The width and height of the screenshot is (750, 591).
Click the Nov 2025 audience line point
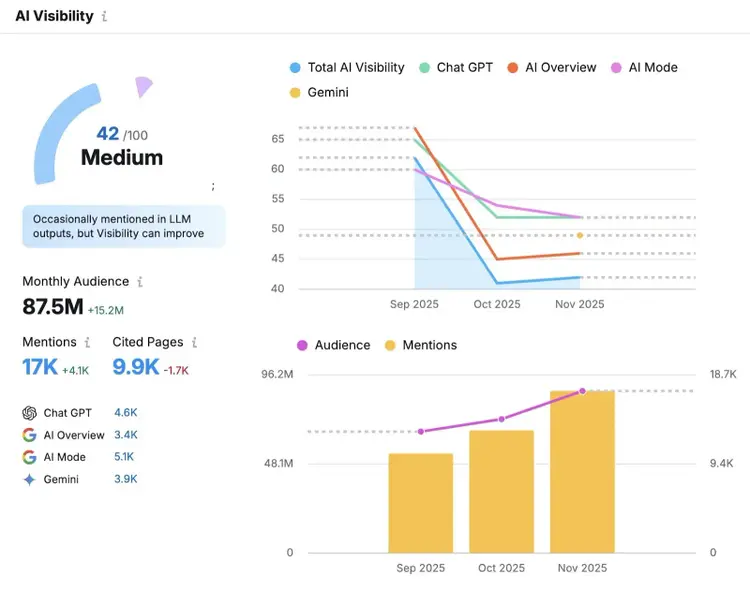pyautogui.click(x=582, y=391)
